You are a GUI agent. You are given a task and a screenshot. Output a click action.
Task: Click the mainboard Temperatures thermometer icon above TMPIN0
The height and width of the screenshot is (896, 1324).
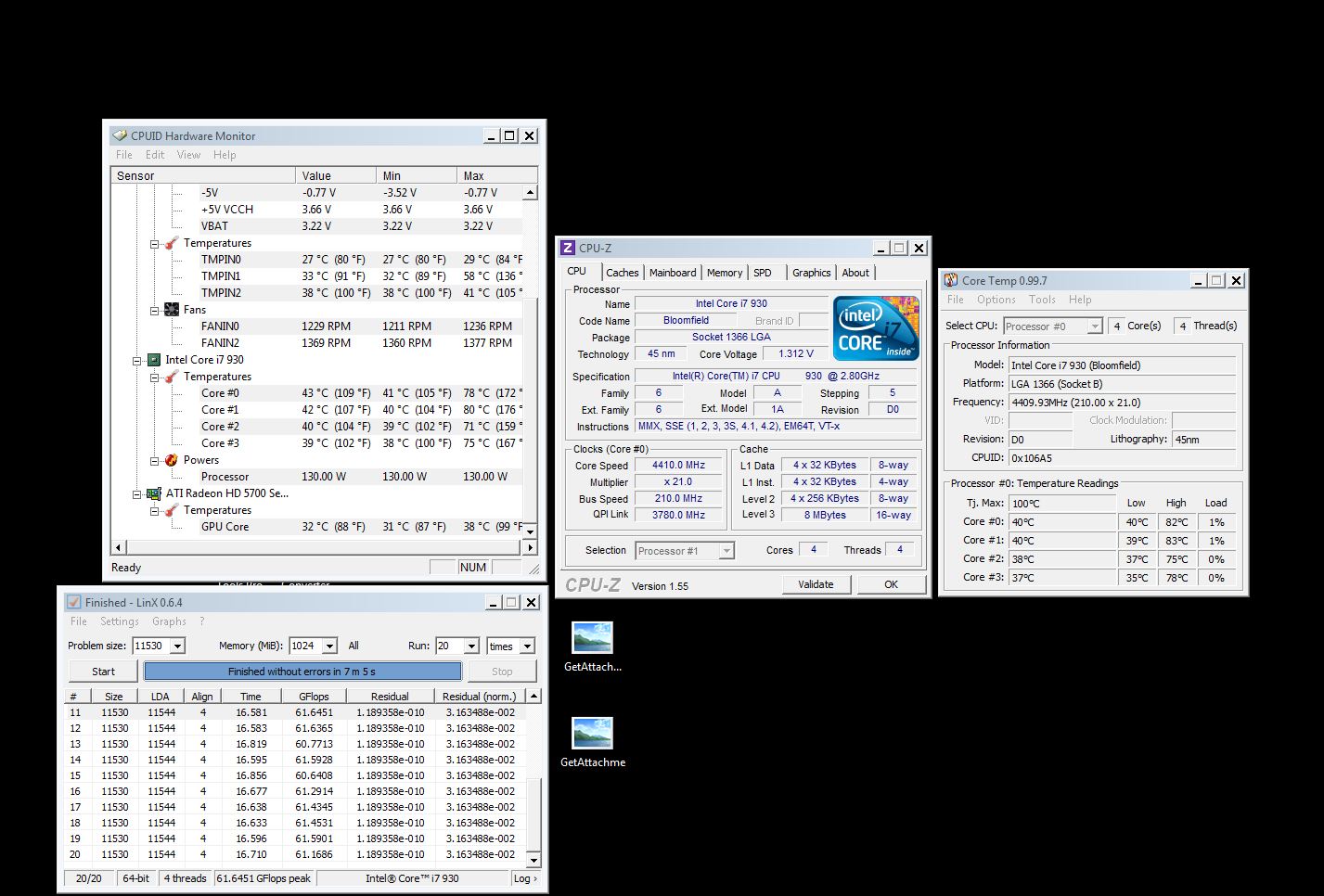(x=172, y=243)
